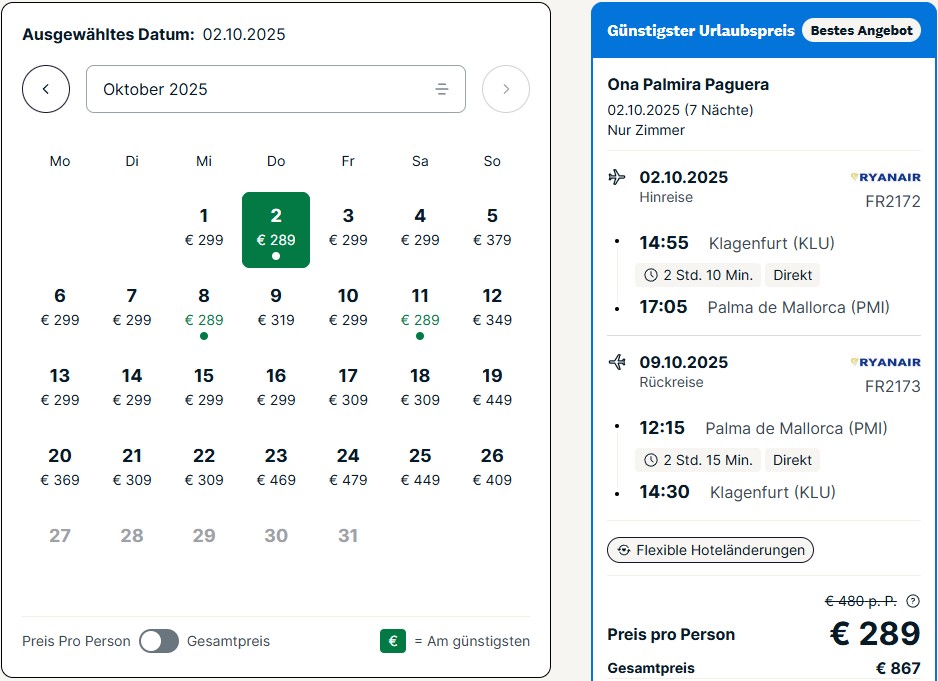Image resolution: width=938 pixels, height=681 pixels.
Task: Go to previous month arrow
Action: (46, 89)
